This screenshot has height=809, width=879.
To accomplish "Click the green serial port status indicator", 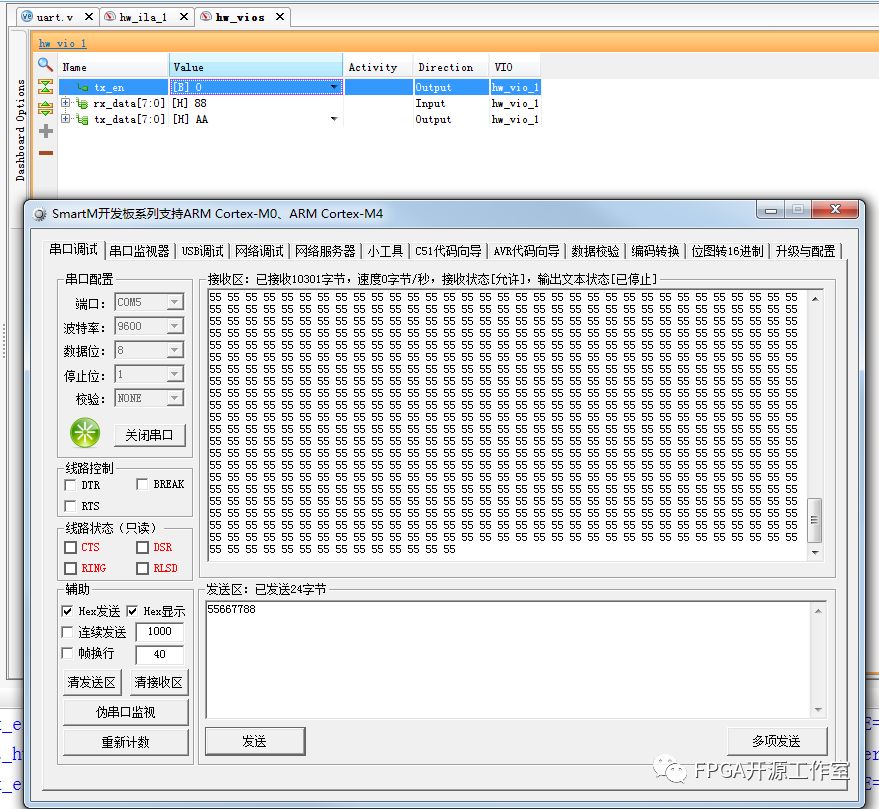I will point(85,433).
